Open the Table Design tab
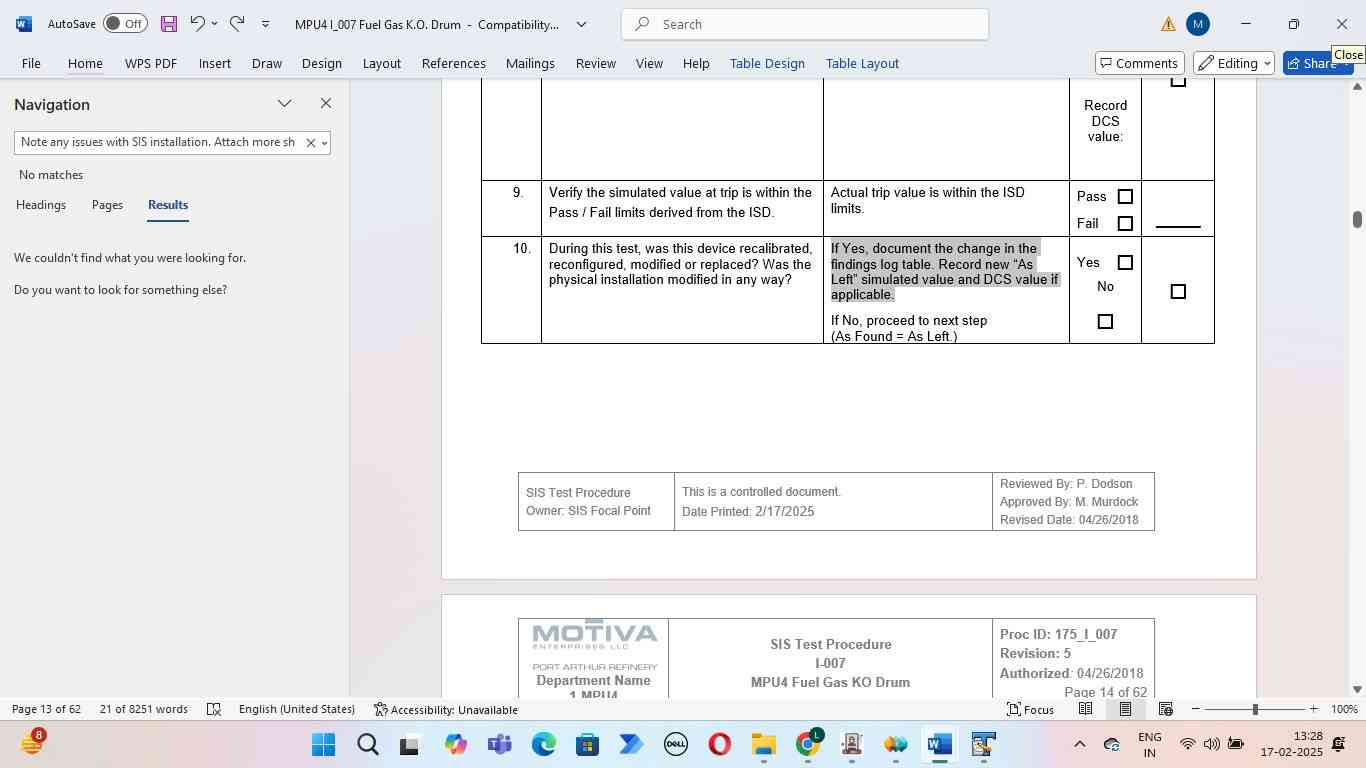Viewport: 1366px width, 768px height. click(x=767, y=63)
